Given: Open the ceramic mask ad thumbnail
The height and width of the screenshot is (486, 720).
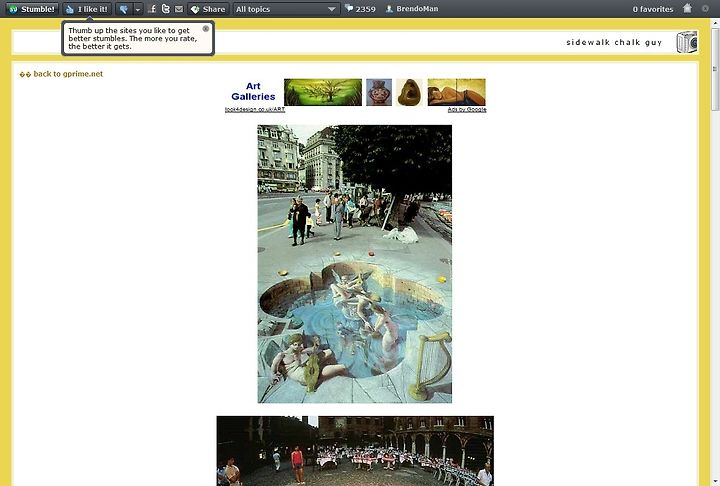Looking at the screenshot, I should (379, 92).
